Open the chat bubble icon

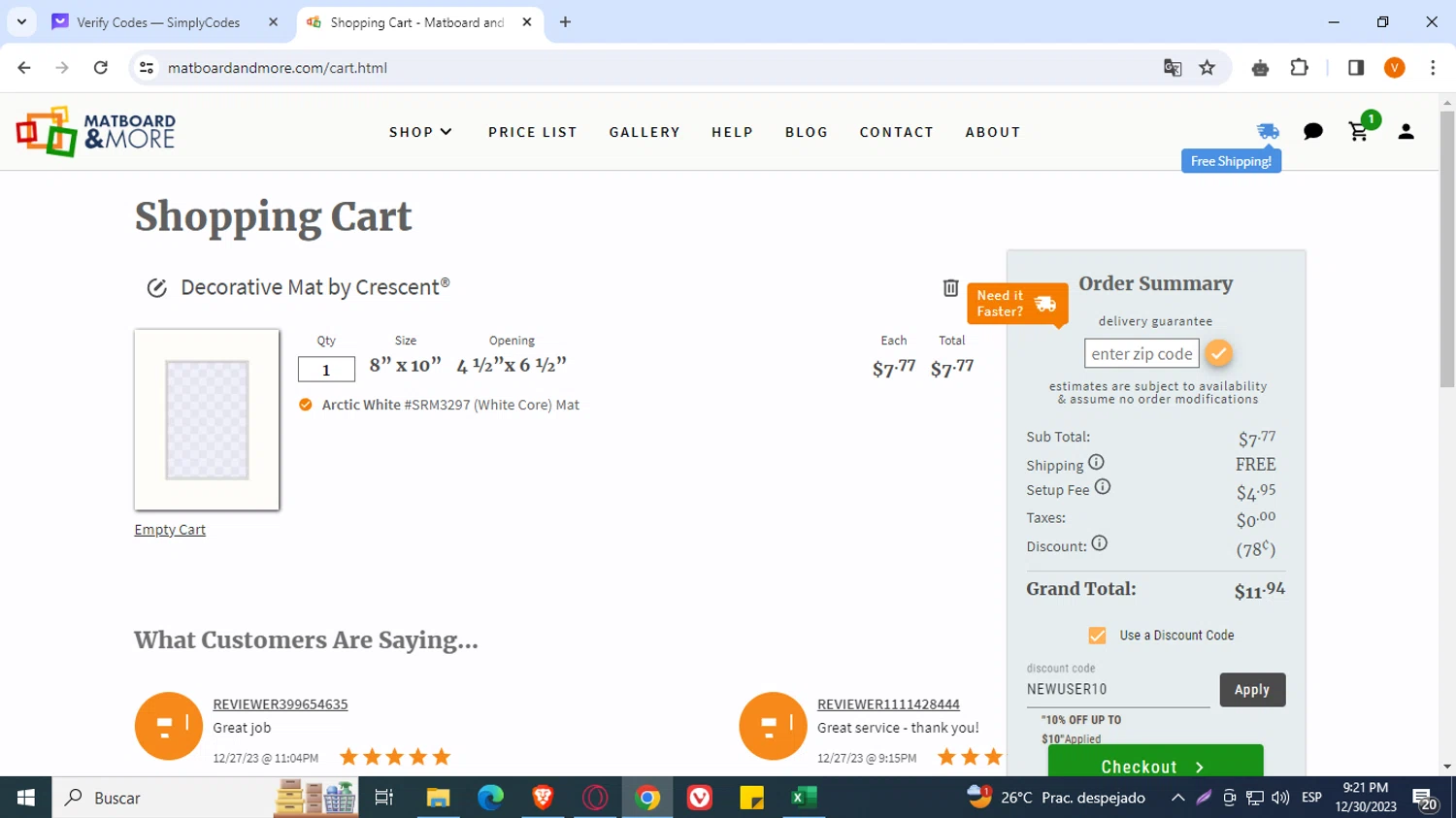click(x=1313, y=131)
